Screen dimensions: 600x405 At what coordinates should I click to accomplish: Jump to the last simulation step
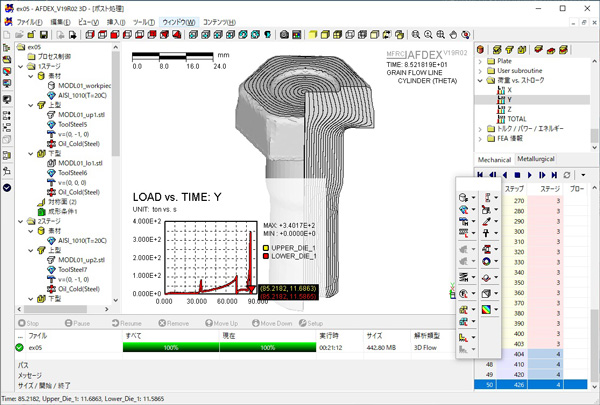click(554, 175)
